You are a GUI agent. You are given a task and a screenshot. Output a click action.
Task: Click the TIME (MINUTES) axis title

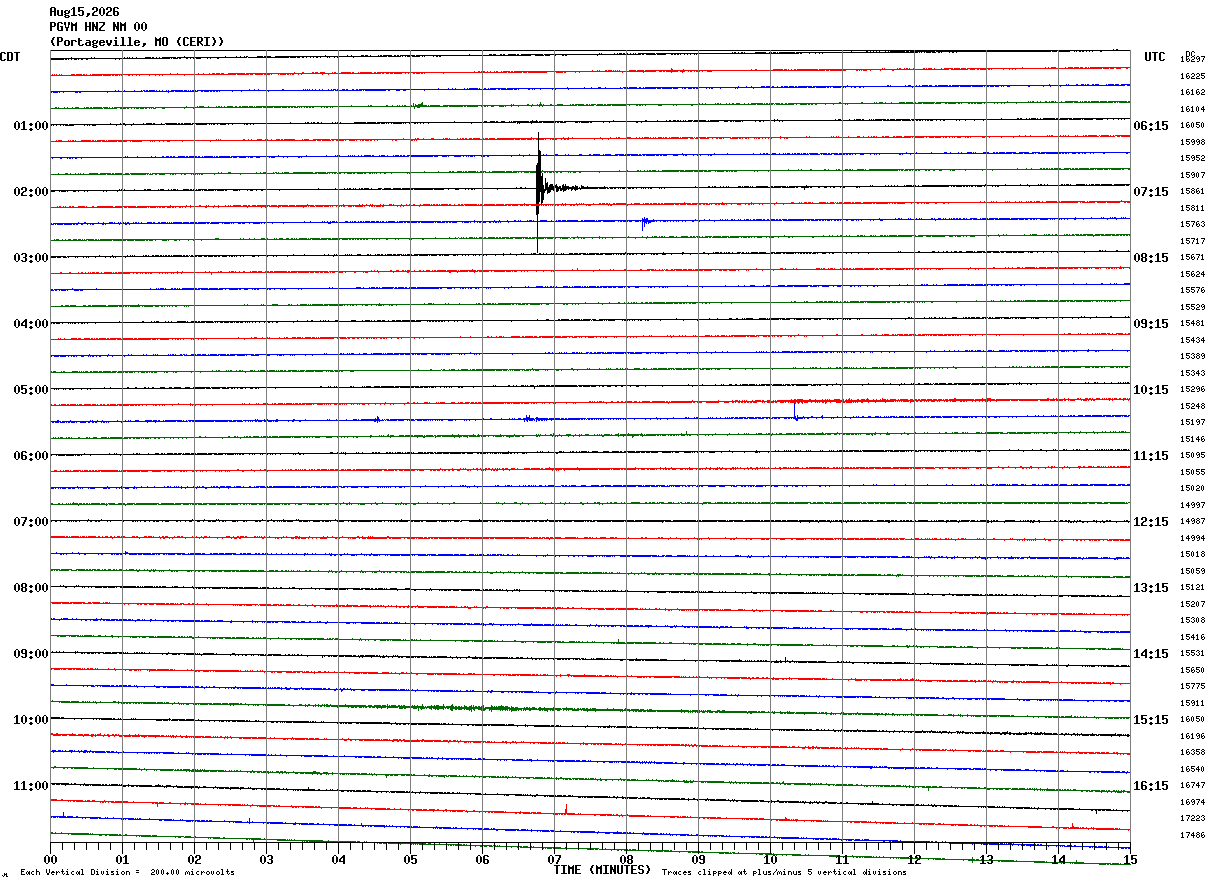pyautogui.click(x=602, y=870)
